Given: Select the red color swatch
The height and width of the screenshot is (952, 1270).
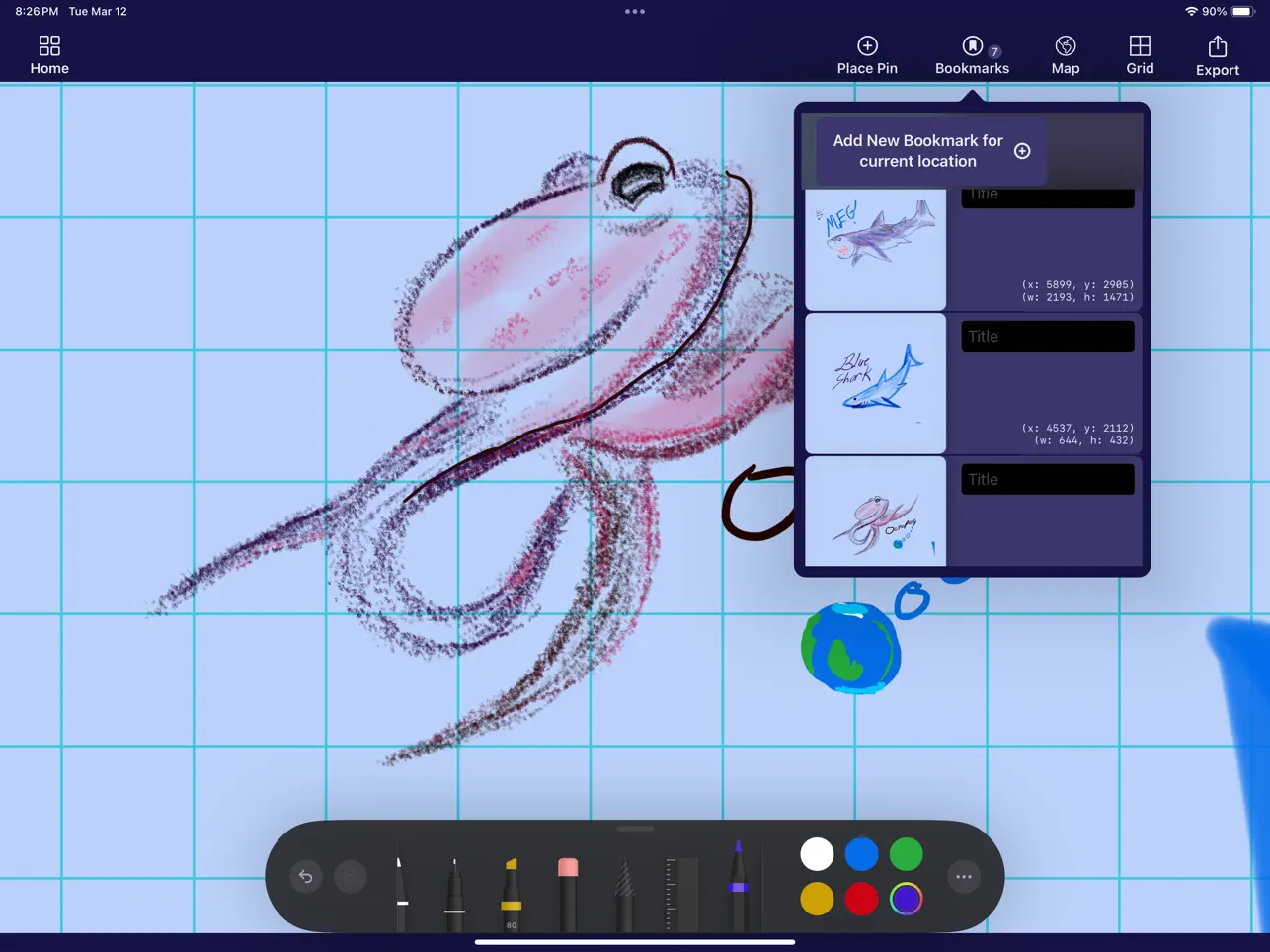Looking at the screenshot, I should tap(861, 899).
